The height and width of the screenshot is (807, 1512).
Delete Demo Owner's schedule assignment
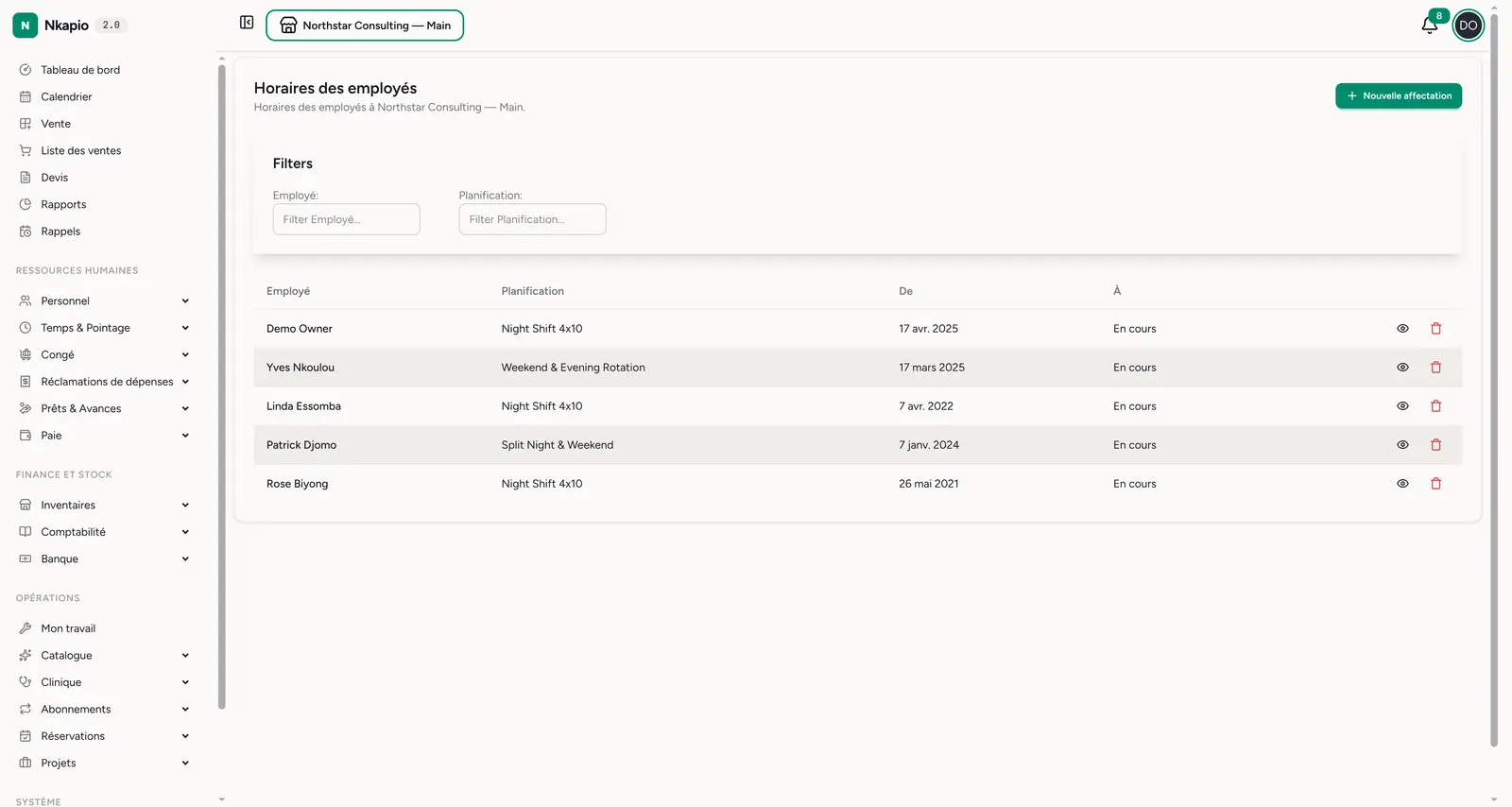tap(1435, 329)
